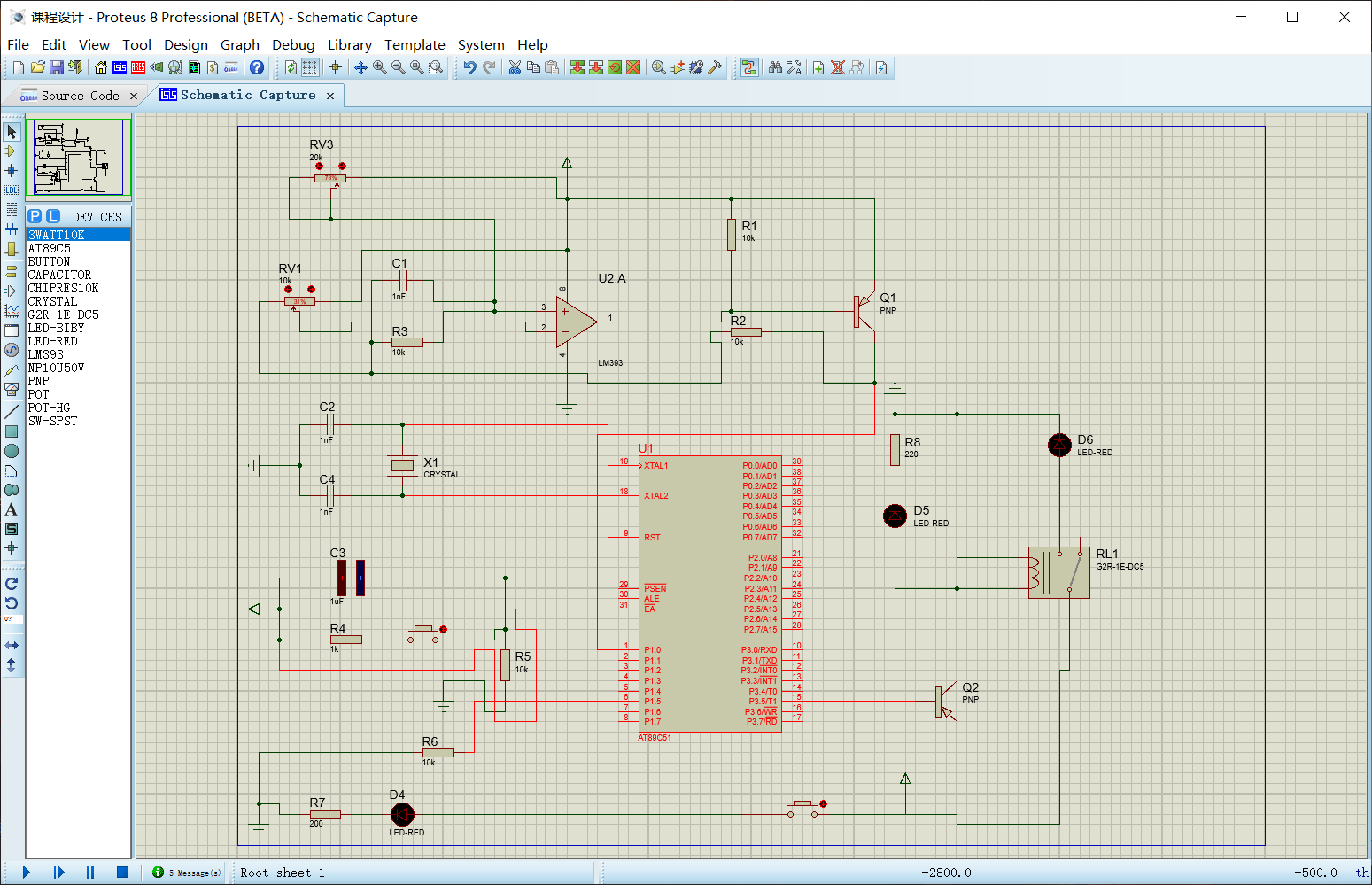Choose the Selection mode arrow tool

12,131
